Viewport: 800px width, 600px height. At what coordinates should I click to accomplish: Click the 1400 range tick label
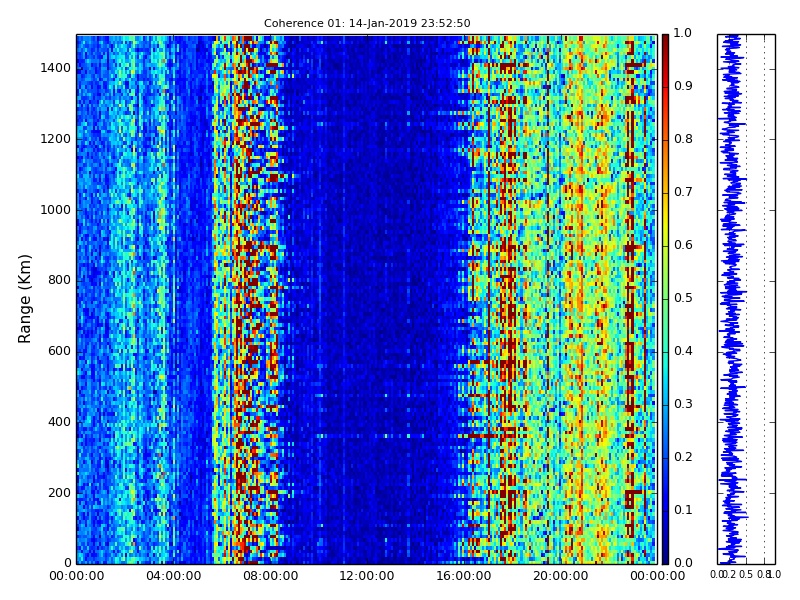pos(55,68)
